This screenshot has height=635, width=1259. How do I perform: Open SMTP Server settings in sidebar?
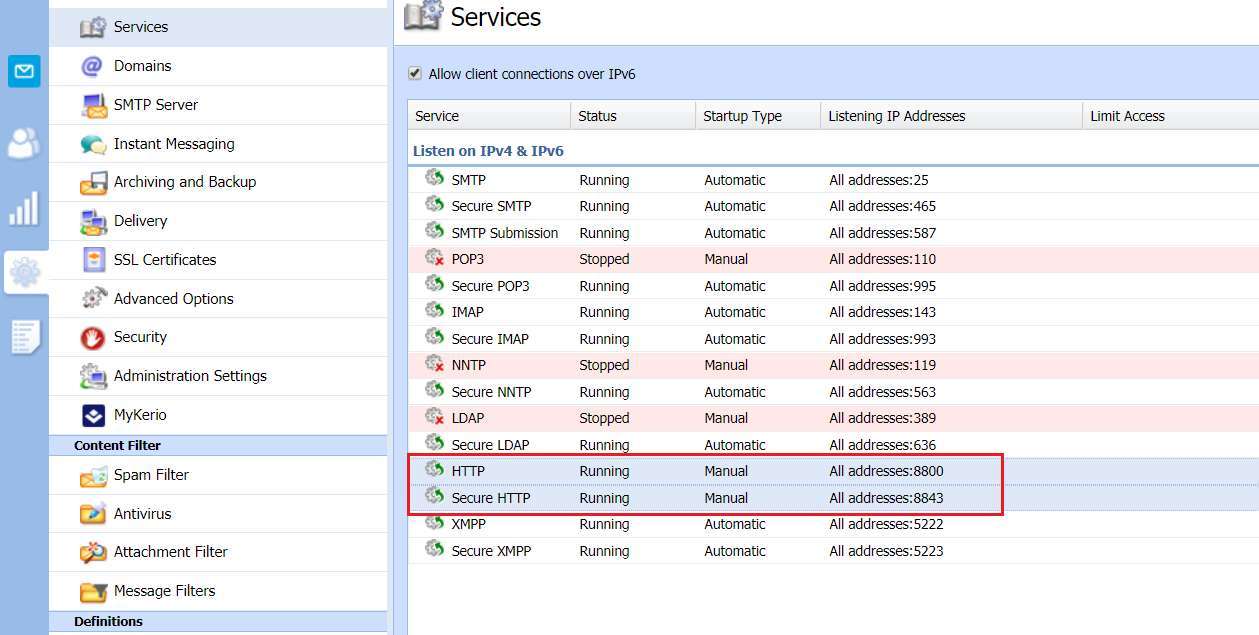(218, 105)
